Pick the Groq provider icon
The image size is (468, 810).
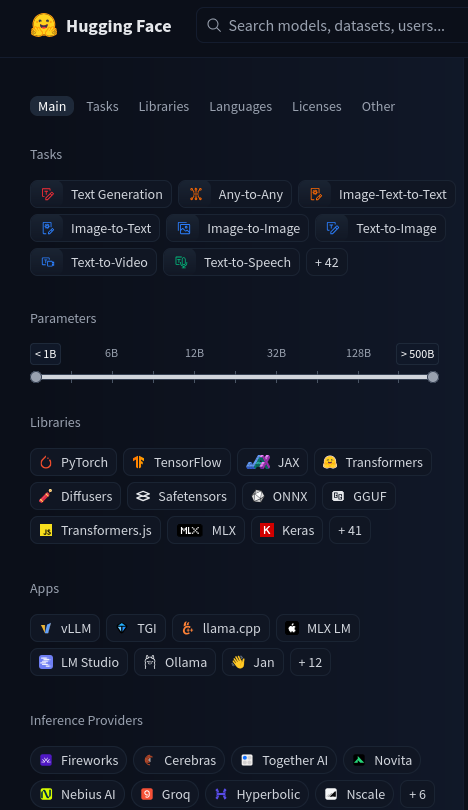tap(147, 794)
